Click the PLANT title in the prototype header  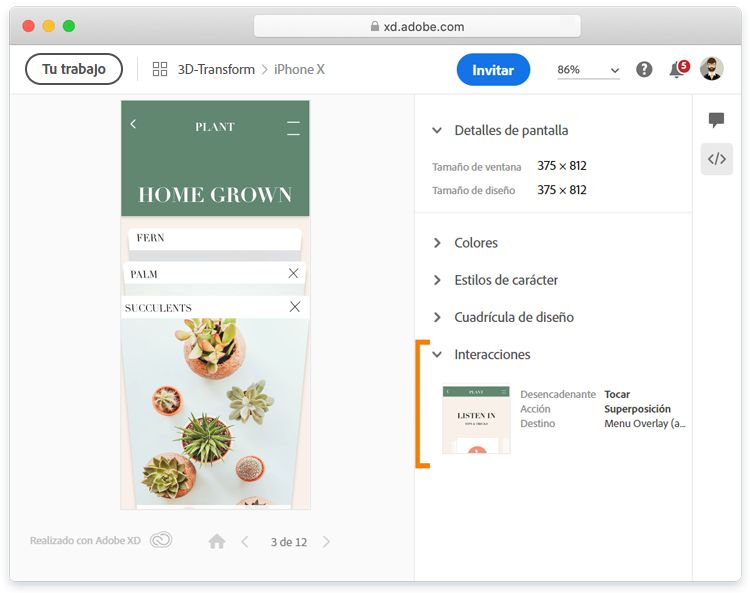point(215,127)
